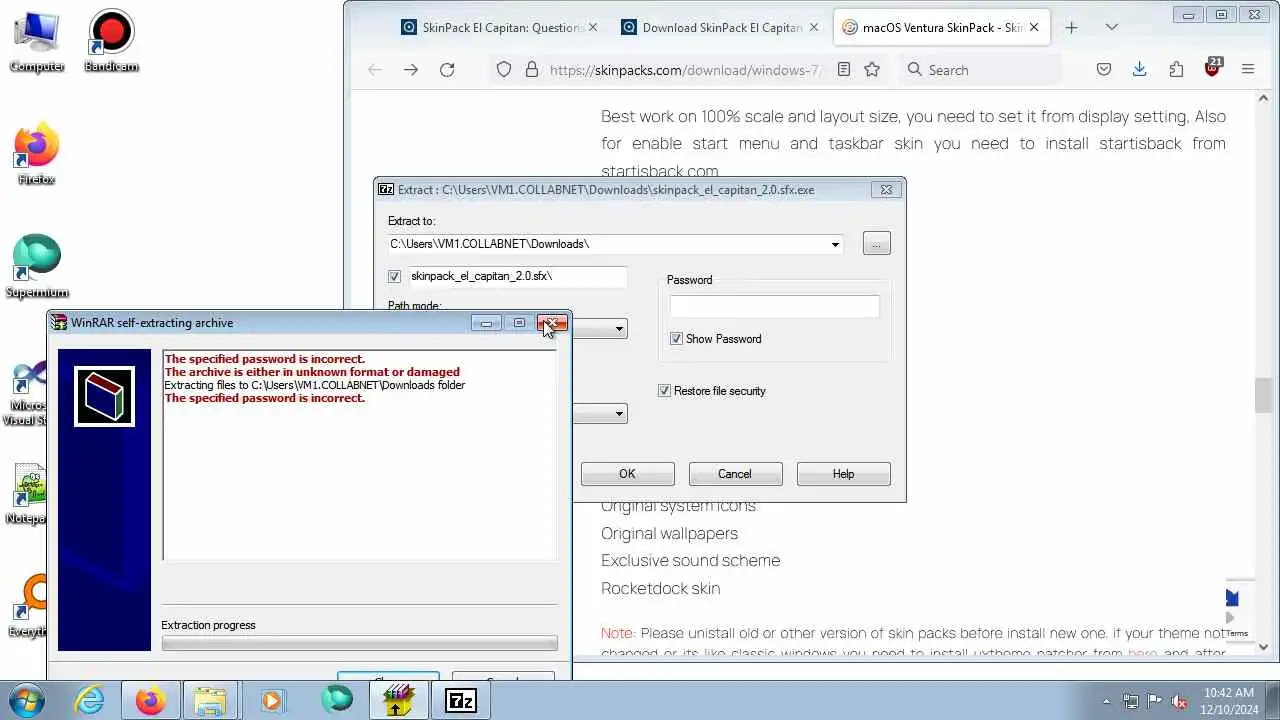
Task: Open the lower overwrite mode dropdown arrow
Action: [619, 414]
